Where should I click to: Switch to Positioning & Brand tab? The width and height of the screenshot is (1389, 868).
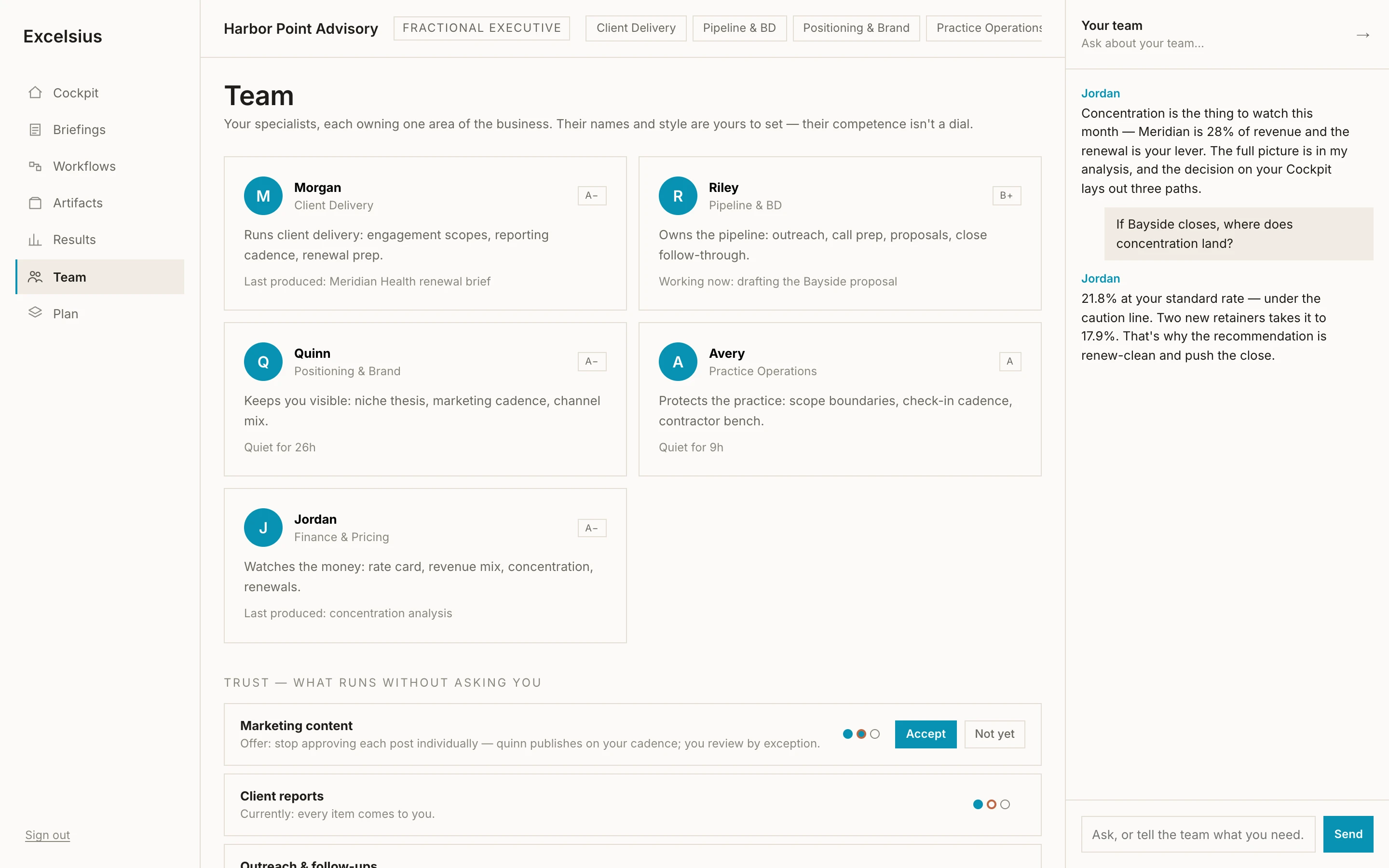(856, 28)
